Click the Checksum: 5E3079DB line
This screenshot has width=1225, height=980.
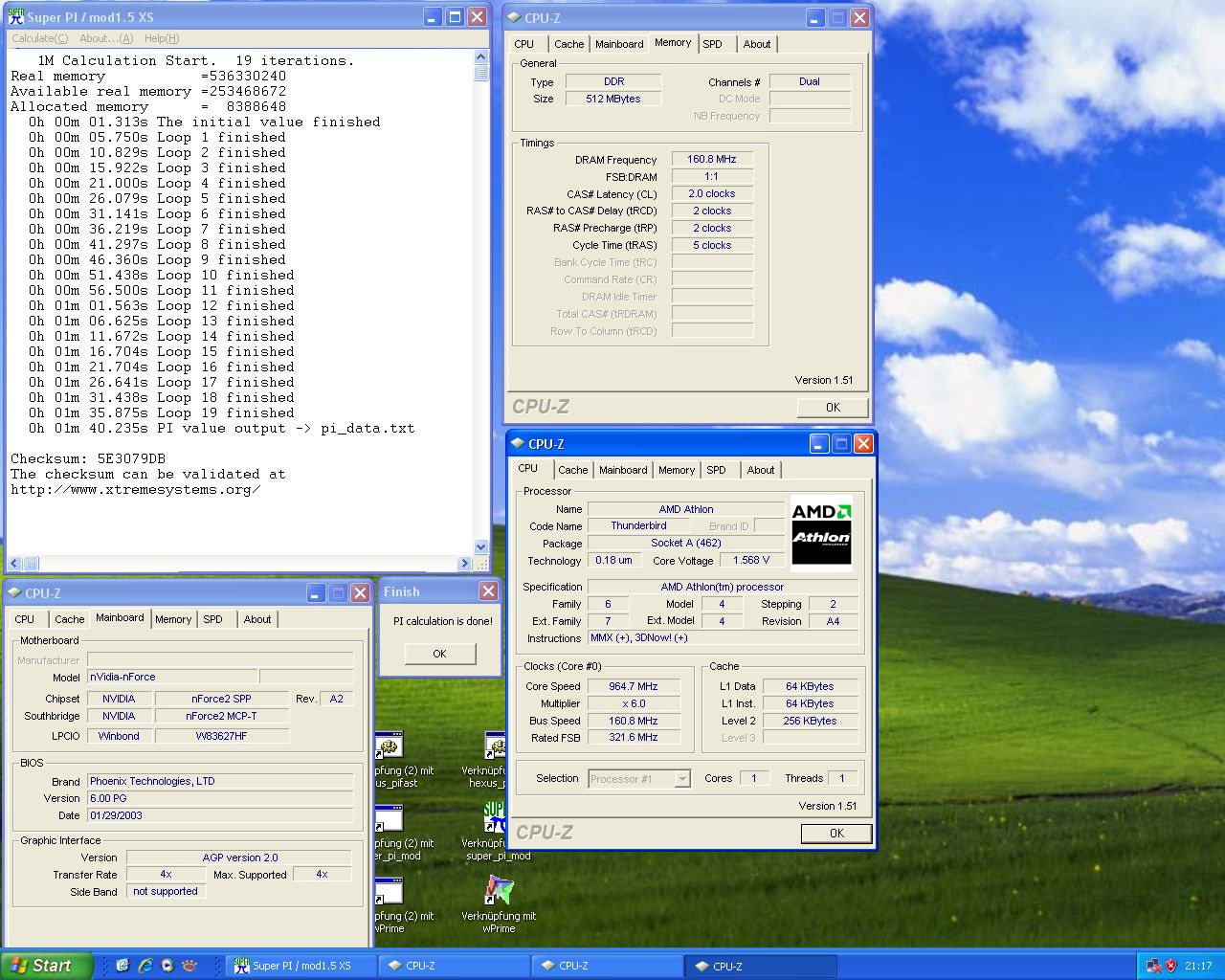(88, 458)
